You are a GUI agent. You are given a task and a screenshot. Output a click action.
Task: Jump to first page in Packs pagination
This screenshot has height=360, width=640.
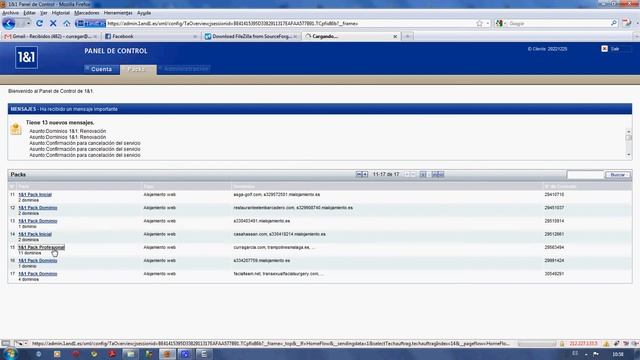pyautogui.click(x=359, y=174)
